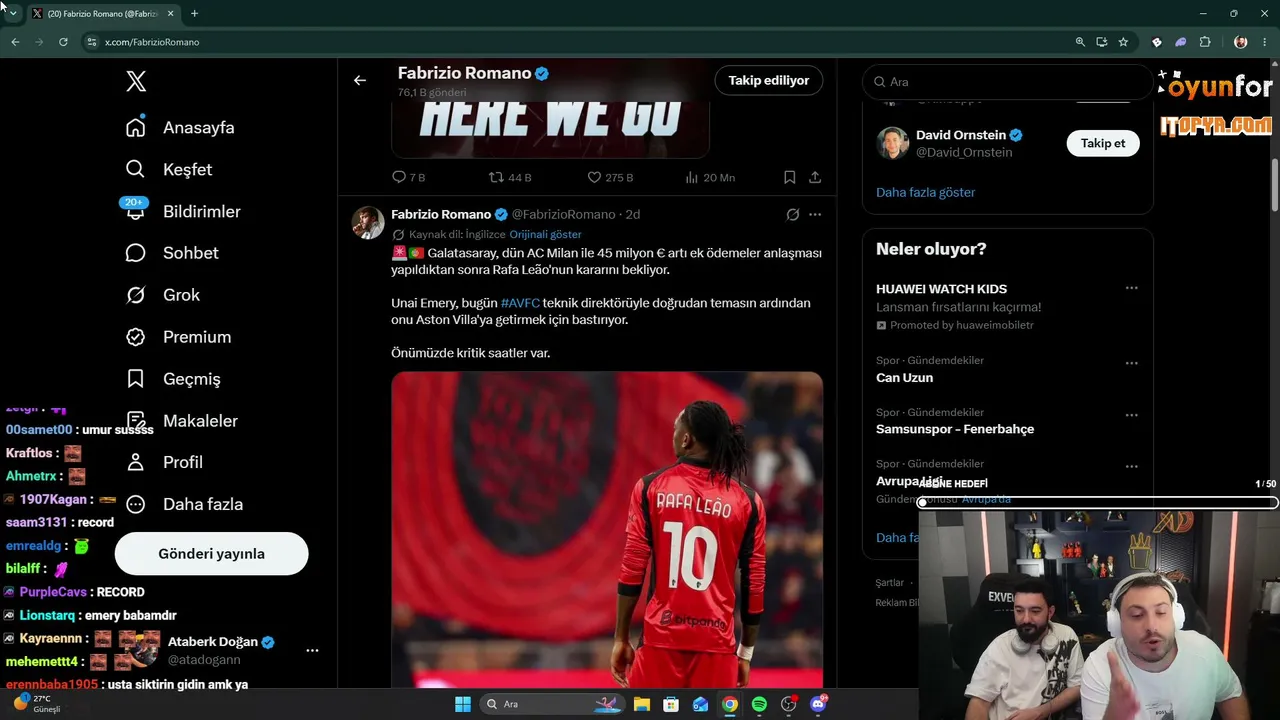
Task: Open account menu dots beside Ataberk Doğan
Action: (x=312, y=650)
